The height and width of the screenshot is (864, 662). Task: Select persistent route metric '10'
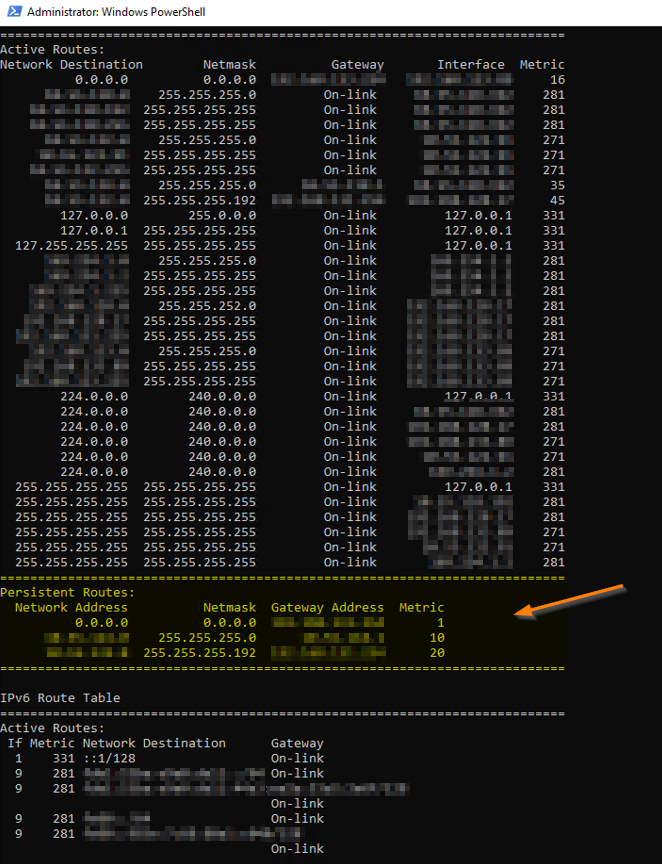[x=437, y=638]
